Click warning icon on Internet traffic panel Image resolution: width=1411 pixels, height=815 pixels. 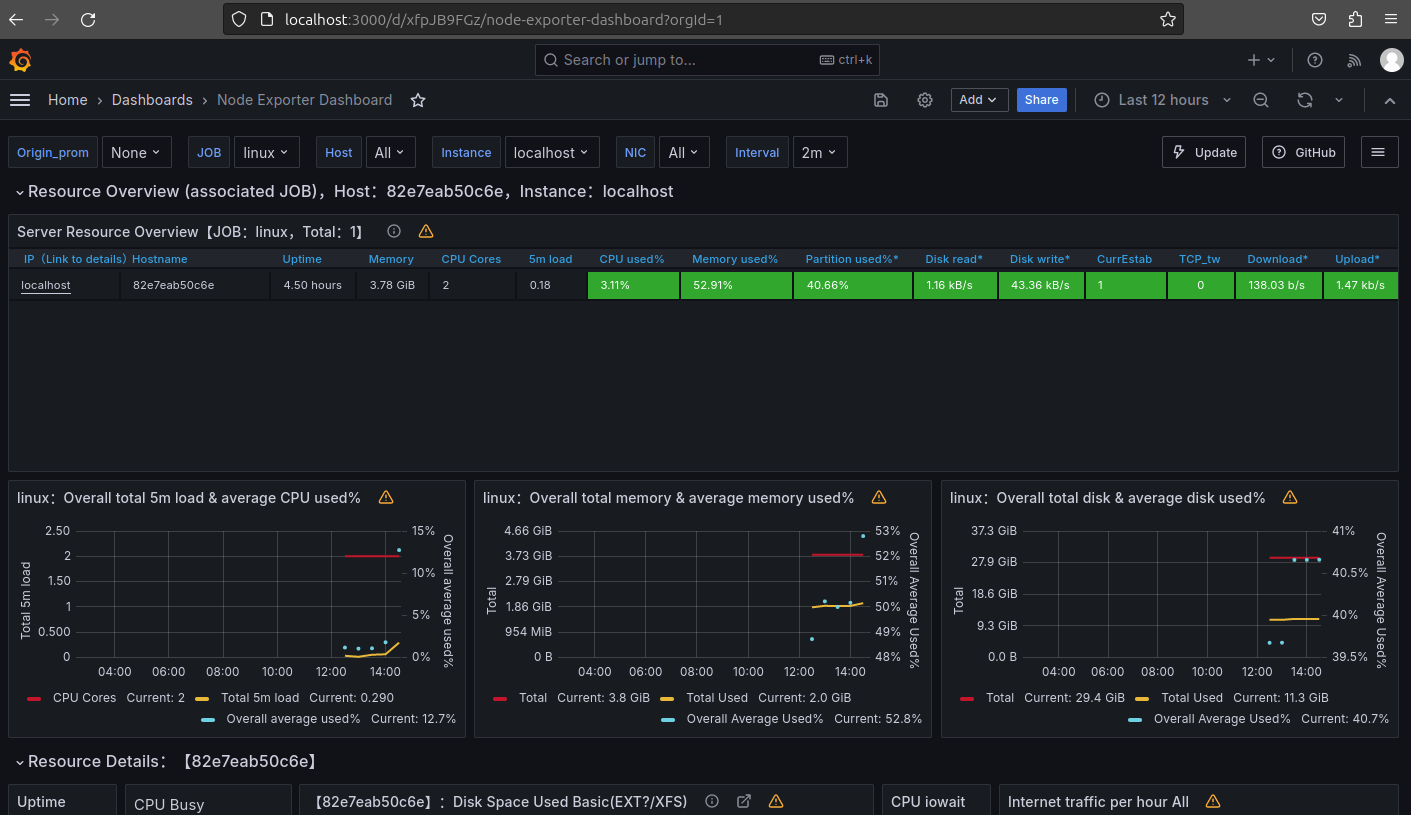1213,801
